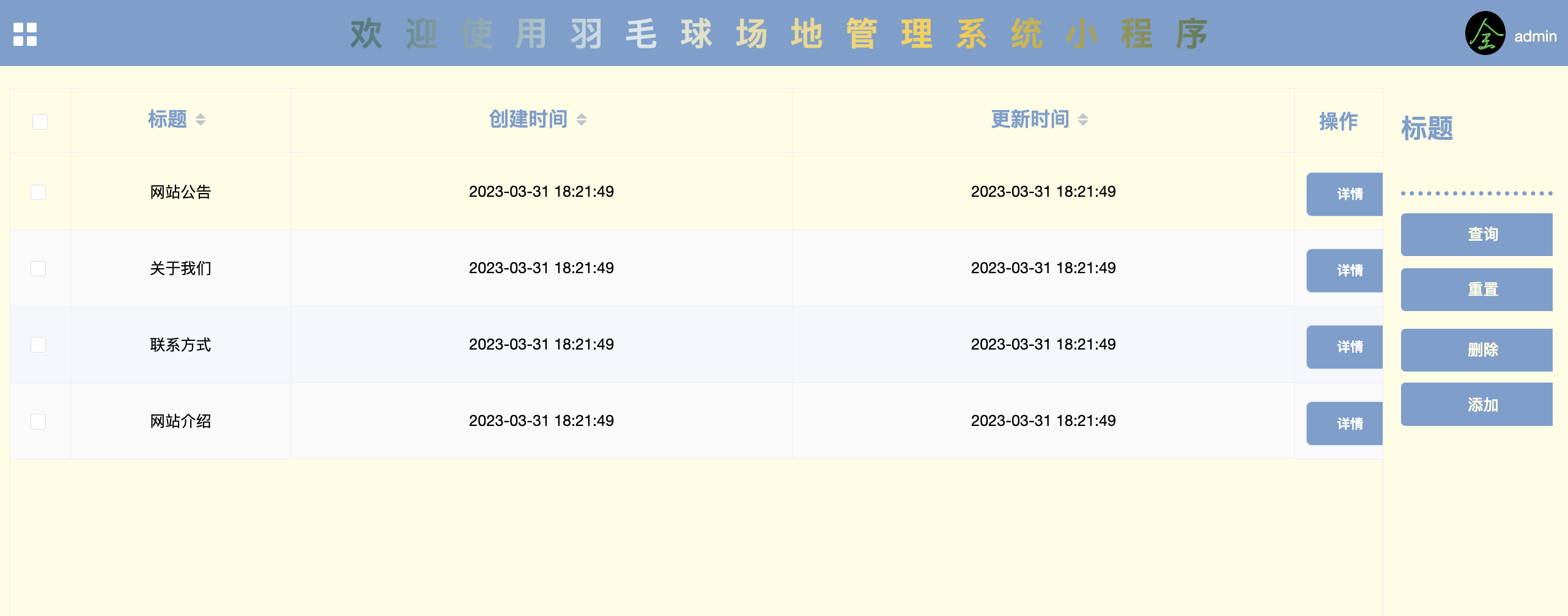
Task: Click the 添加 button
Action: click(x=1476, y=404)
